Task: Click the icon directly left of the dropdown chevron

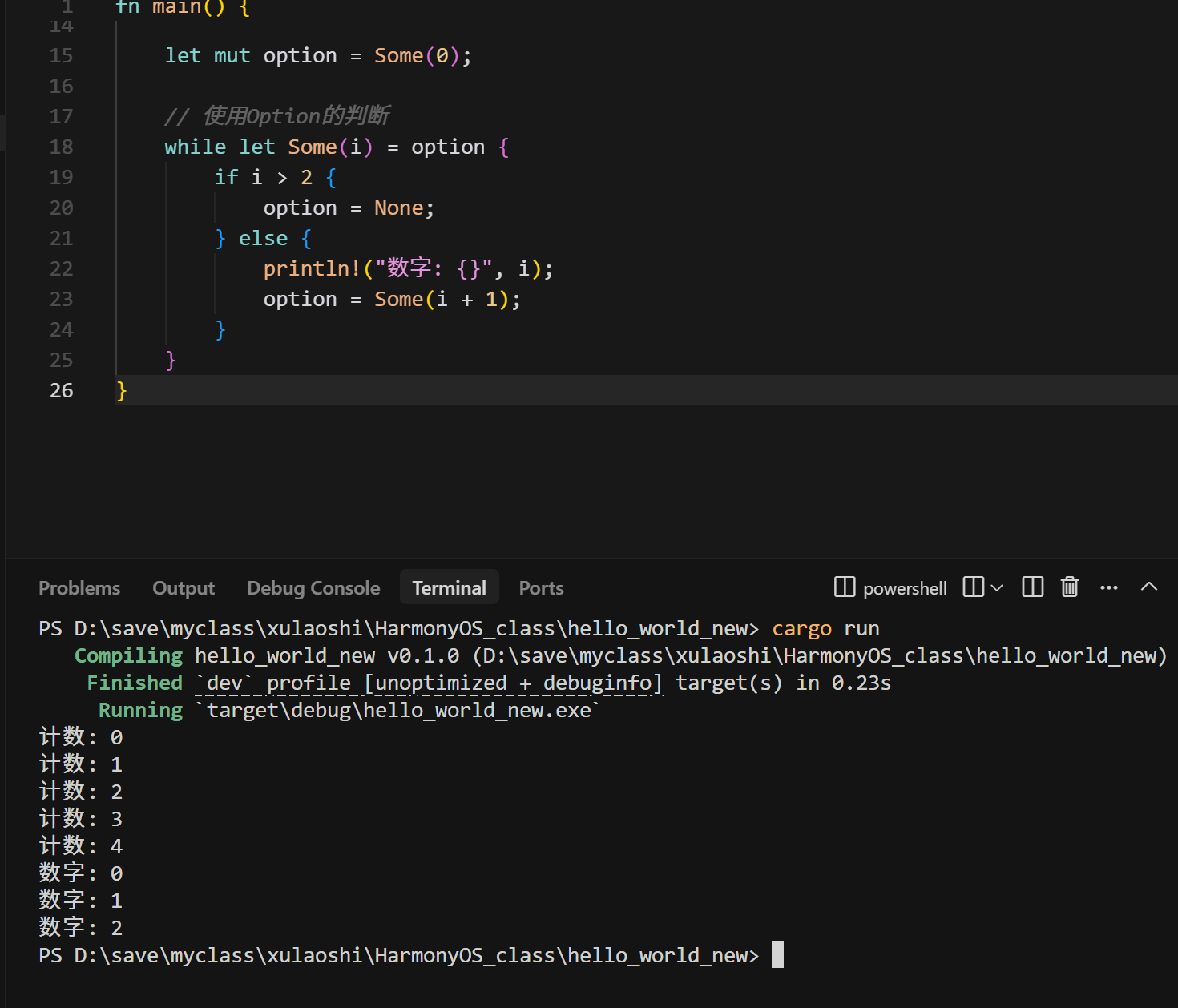Action: point(974,587)
